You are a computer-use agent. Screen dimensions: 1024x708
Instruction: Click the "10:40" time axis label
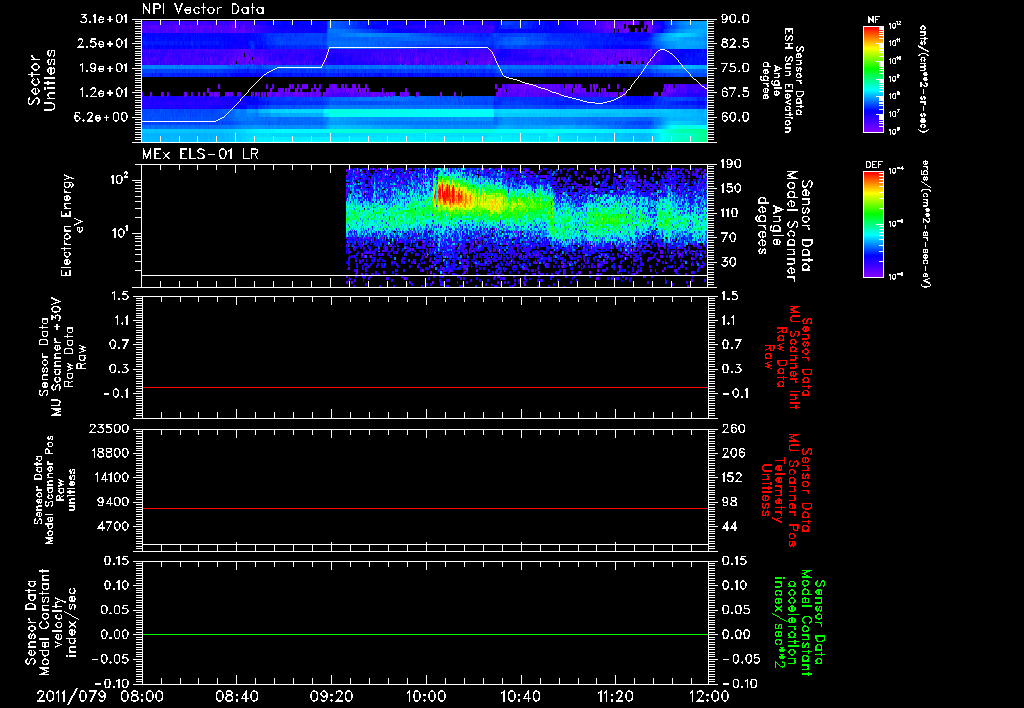click(520, 696)
